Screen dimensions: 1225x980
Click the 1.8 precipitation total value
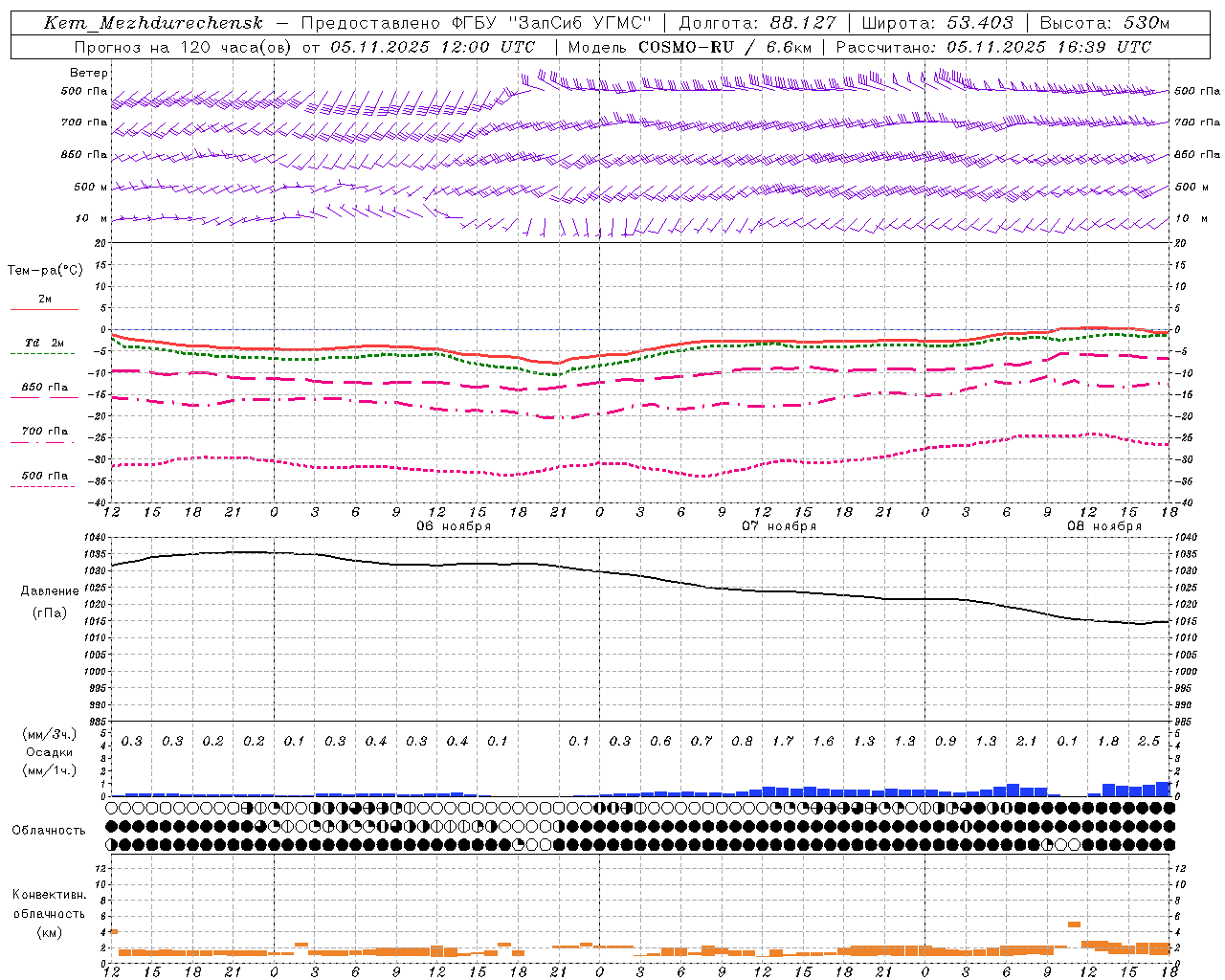click(x=1107, y=741)
